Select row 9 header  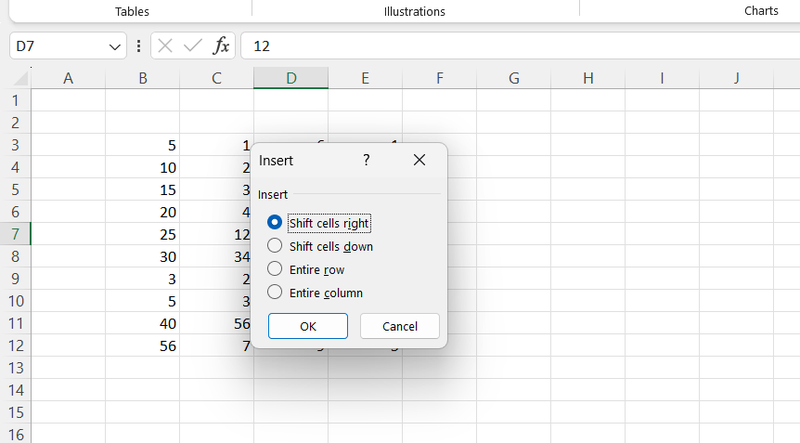tap(15, 279)
